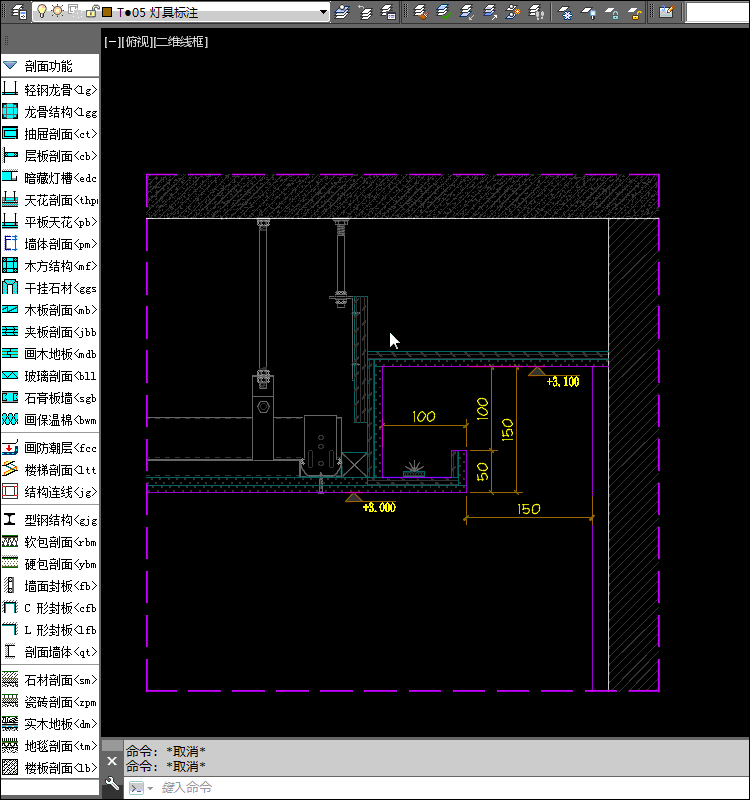Click Change to Current Layer icon
The width and height of the screenshot is (750, 800).
pos(444,12)
